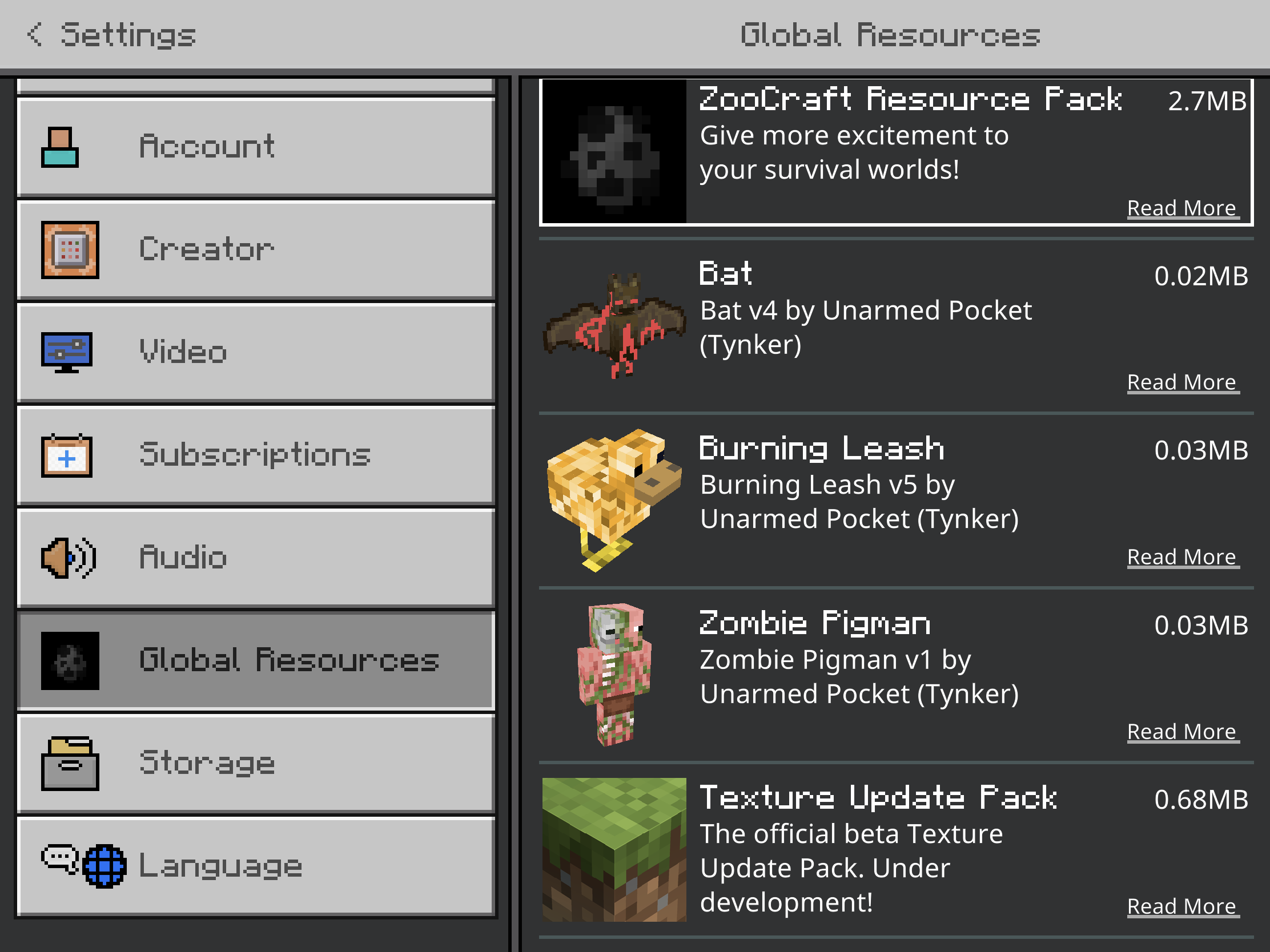The width and height of the screenshot is (1270, 952).
Task: Open the Storage settings section
Action: click(256, 763)
